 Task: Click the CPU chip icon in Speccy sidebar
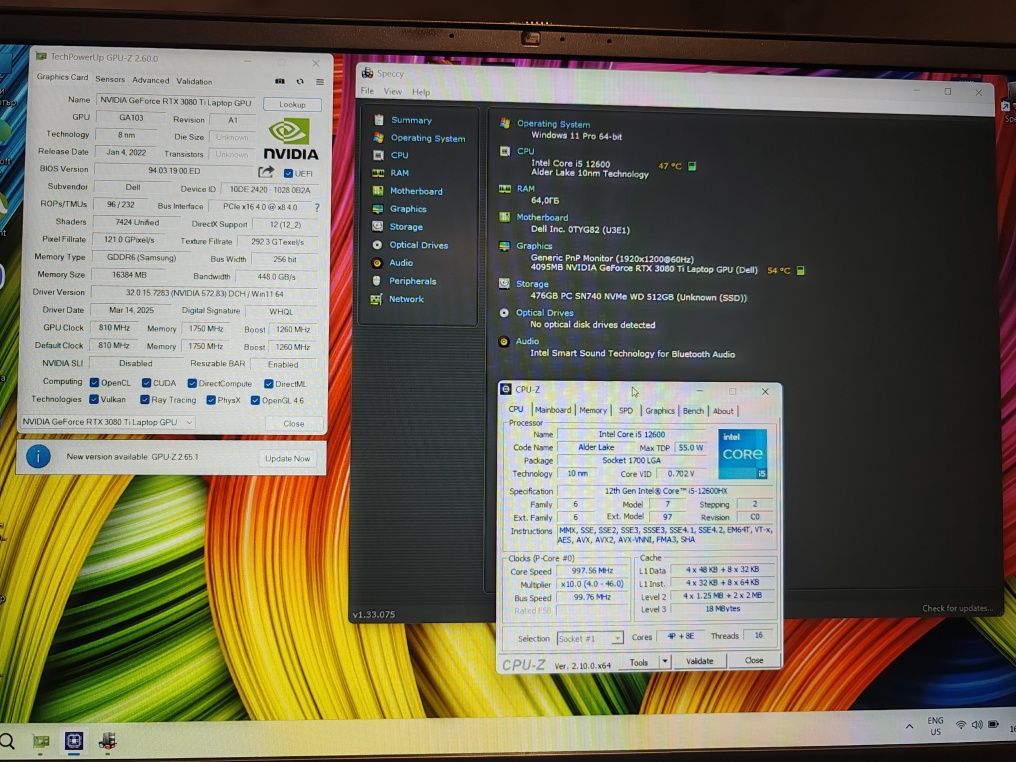378,155
